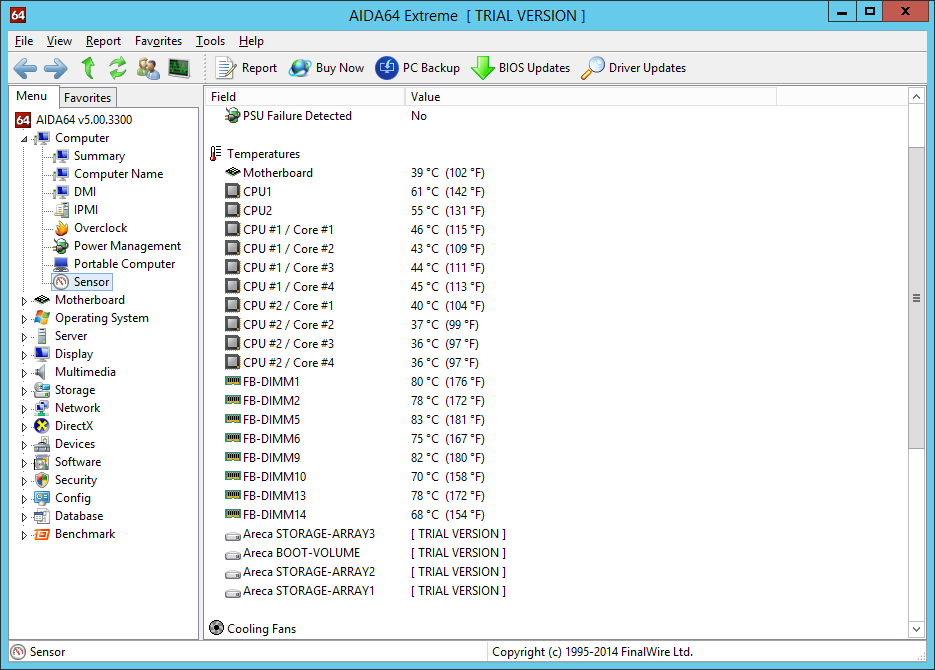
Task: Open Summary in the Computer tree
Action: pos(99,156)
